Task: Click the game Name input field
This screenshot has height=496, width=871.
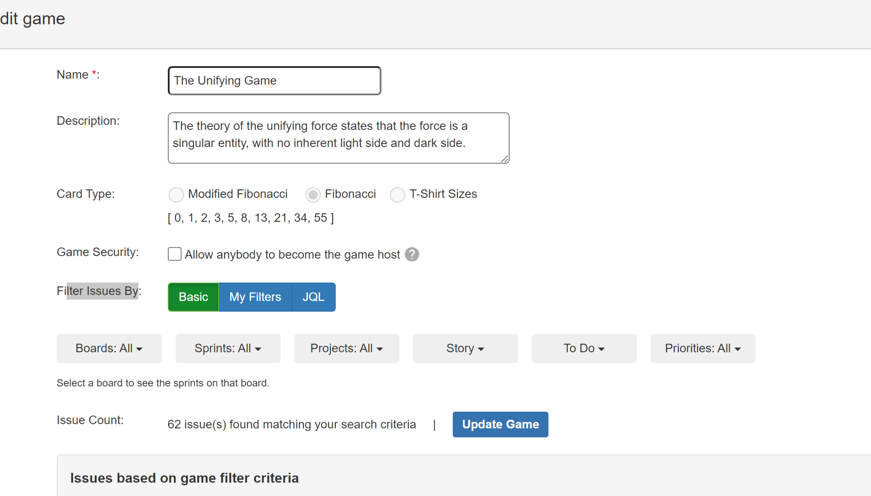Action: [274, 81]
